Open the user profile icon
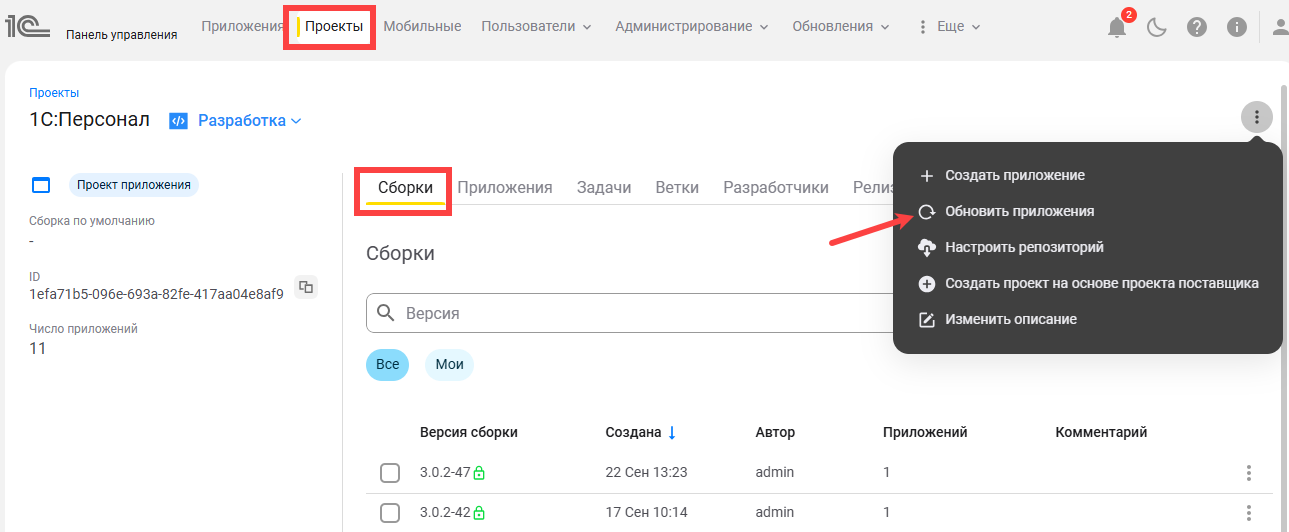 pos(1279,28)
